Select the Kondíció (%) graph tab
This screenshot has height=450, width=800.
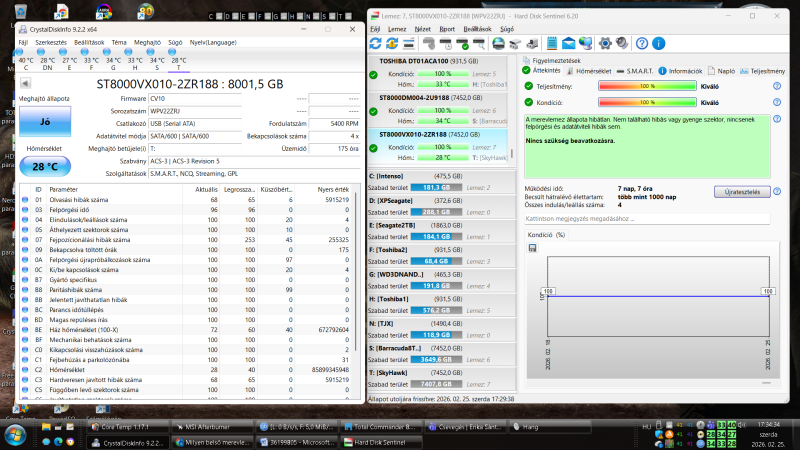coord(546,235)
